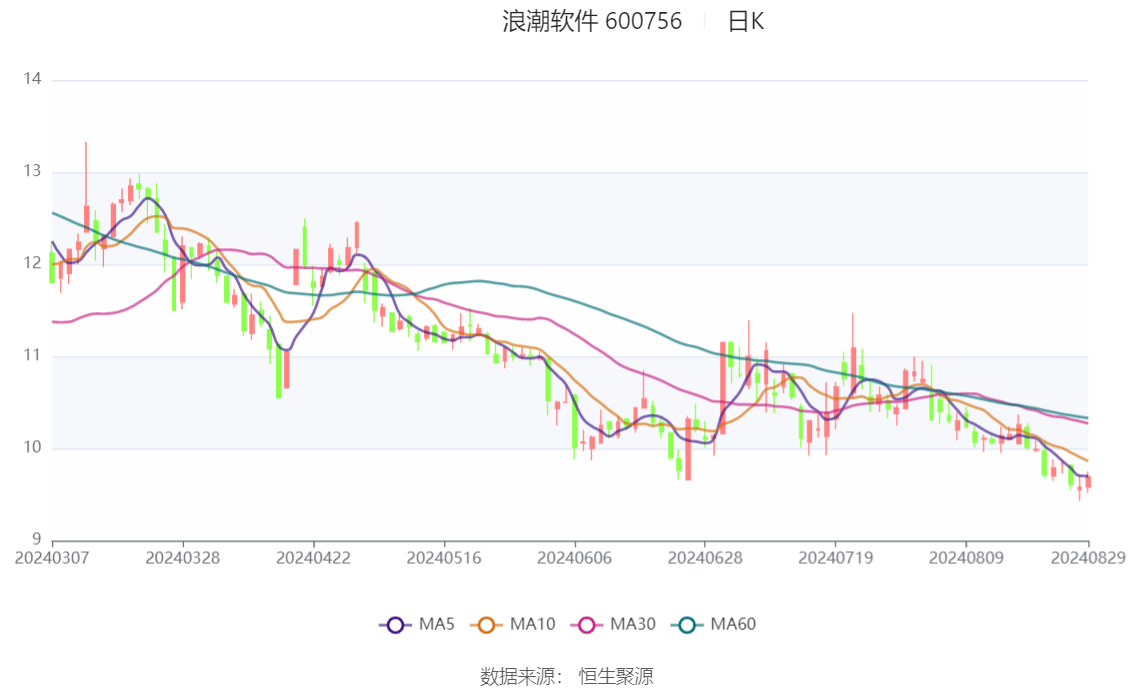Click the x-axis date 20240606
The height and width of the screenshot is (689, 1134).
tap(574, 558)
